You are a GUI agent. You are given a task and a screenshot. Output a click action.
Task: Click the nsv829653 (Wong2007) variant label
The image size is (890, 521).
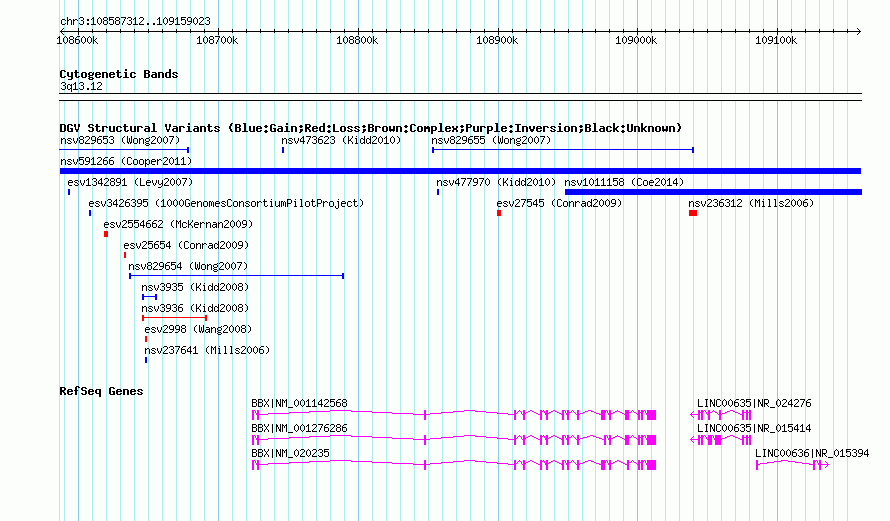tap(120, 140)
